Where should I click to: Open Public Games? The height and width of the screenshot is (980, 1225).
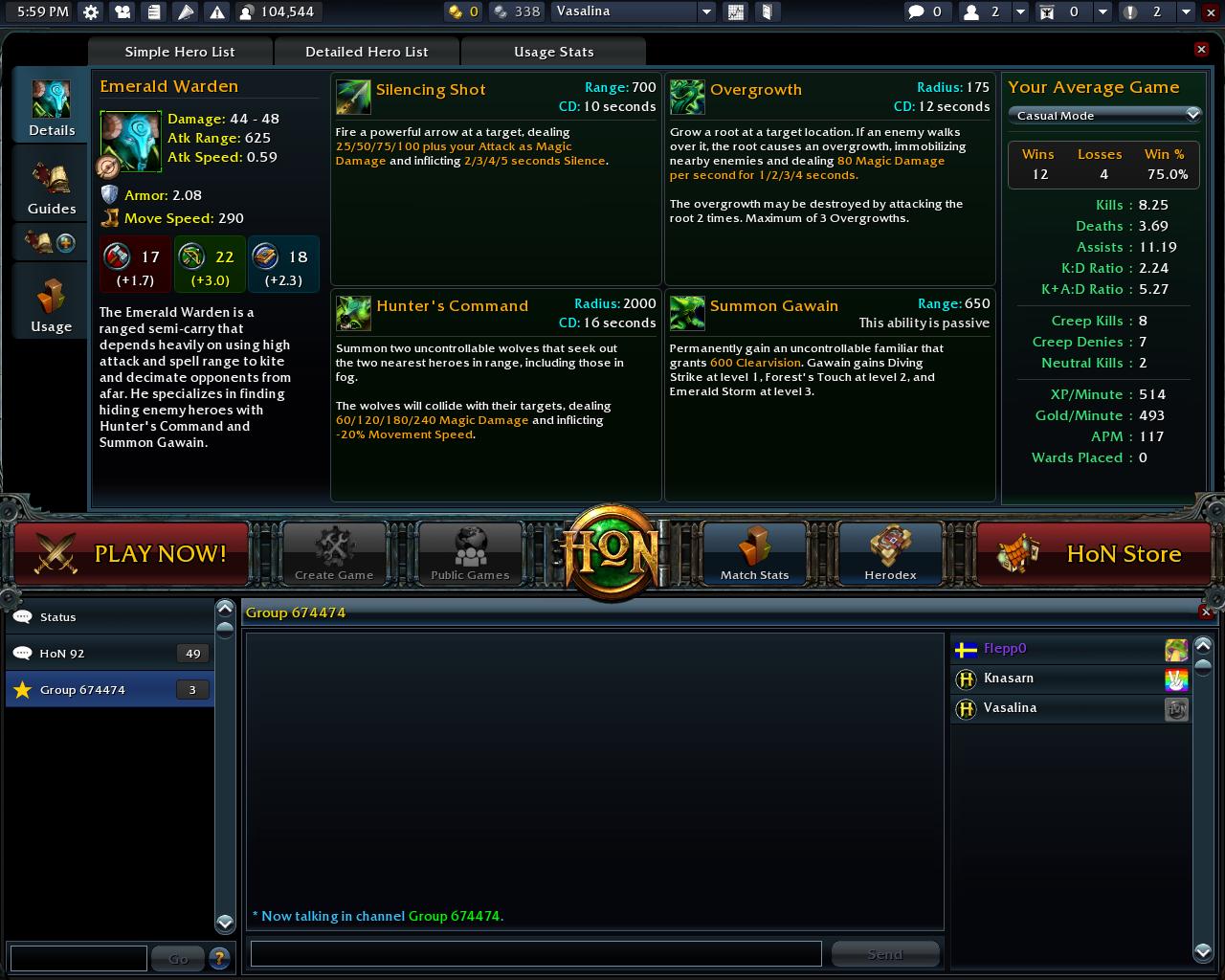point(470,553)
